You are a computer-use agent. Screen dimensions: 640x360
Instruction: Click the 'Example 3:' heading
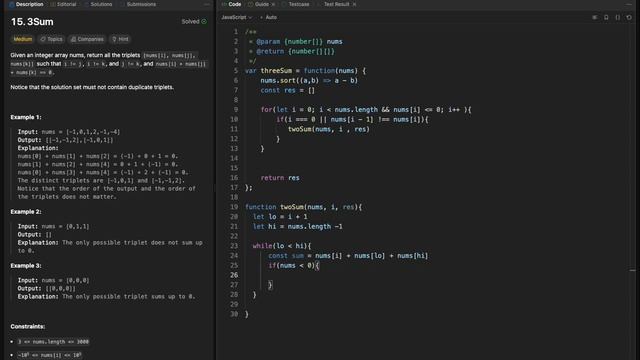coord(26,266)
